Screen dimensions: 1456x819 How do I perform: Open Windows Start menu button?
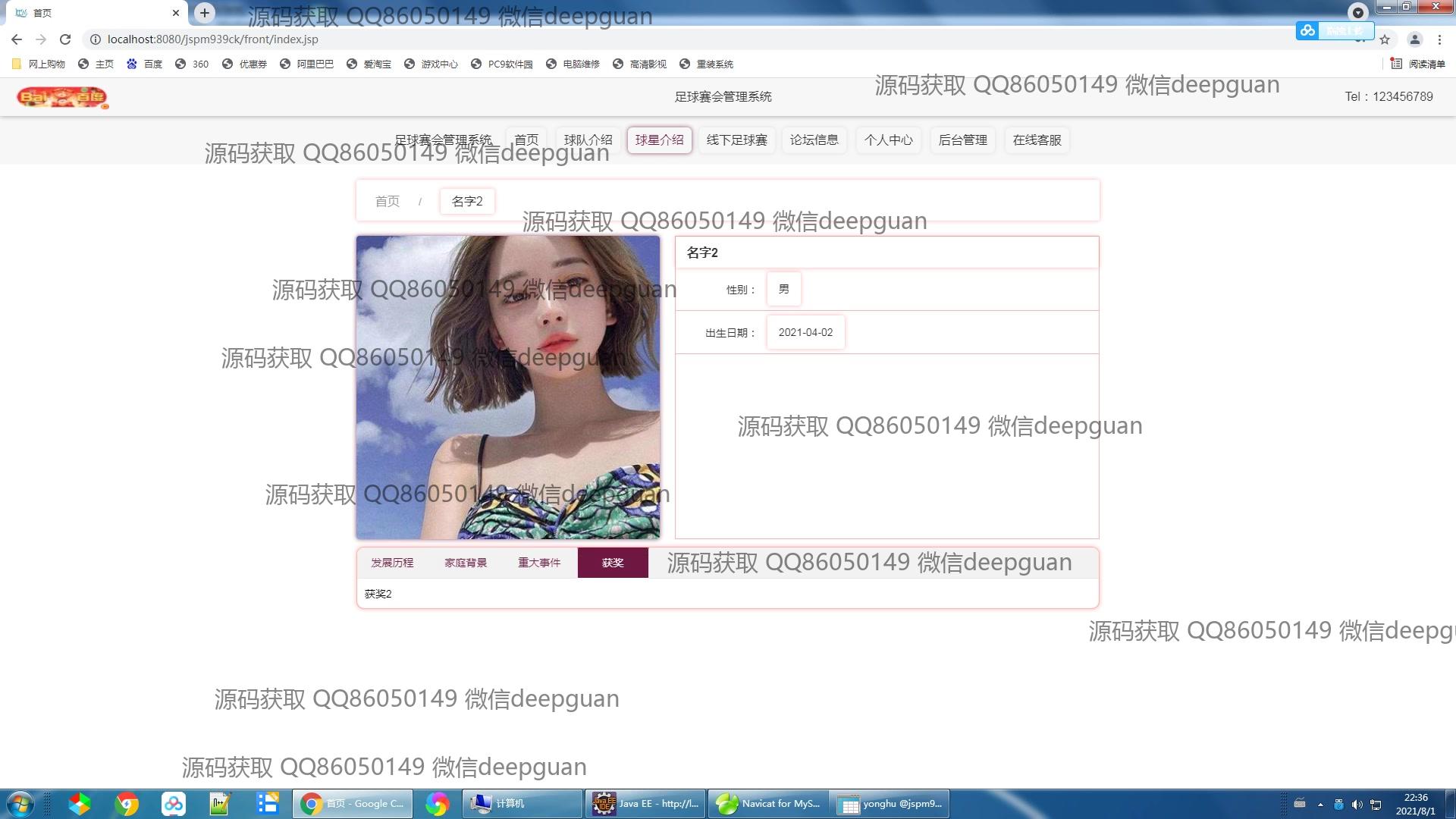point(20,804)
